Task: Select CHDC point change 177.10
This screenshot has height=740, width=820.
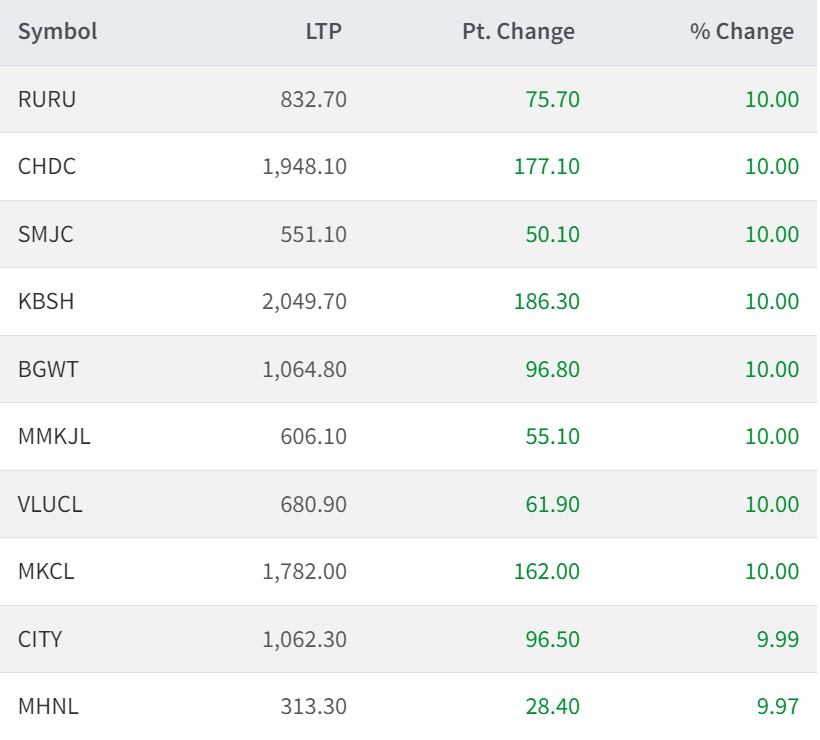Action: coord(546,166)
